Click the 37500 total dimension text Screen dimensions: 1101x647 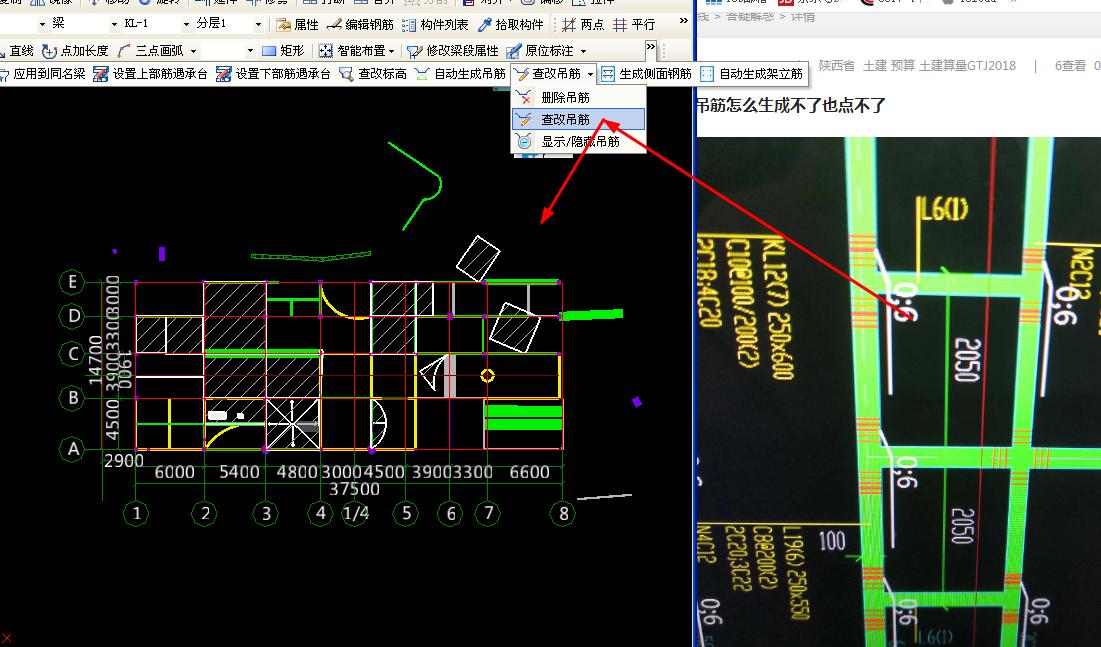tap(355, 489)
